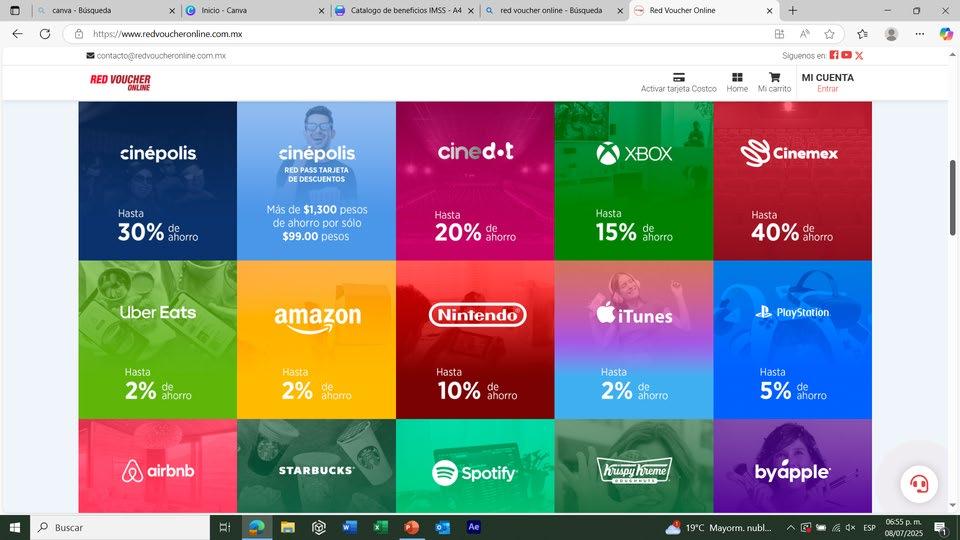Open the Cinépolis Red Pass tarjeta tile
The height and width of the screenshot is (540, 960).
(317, 181)
